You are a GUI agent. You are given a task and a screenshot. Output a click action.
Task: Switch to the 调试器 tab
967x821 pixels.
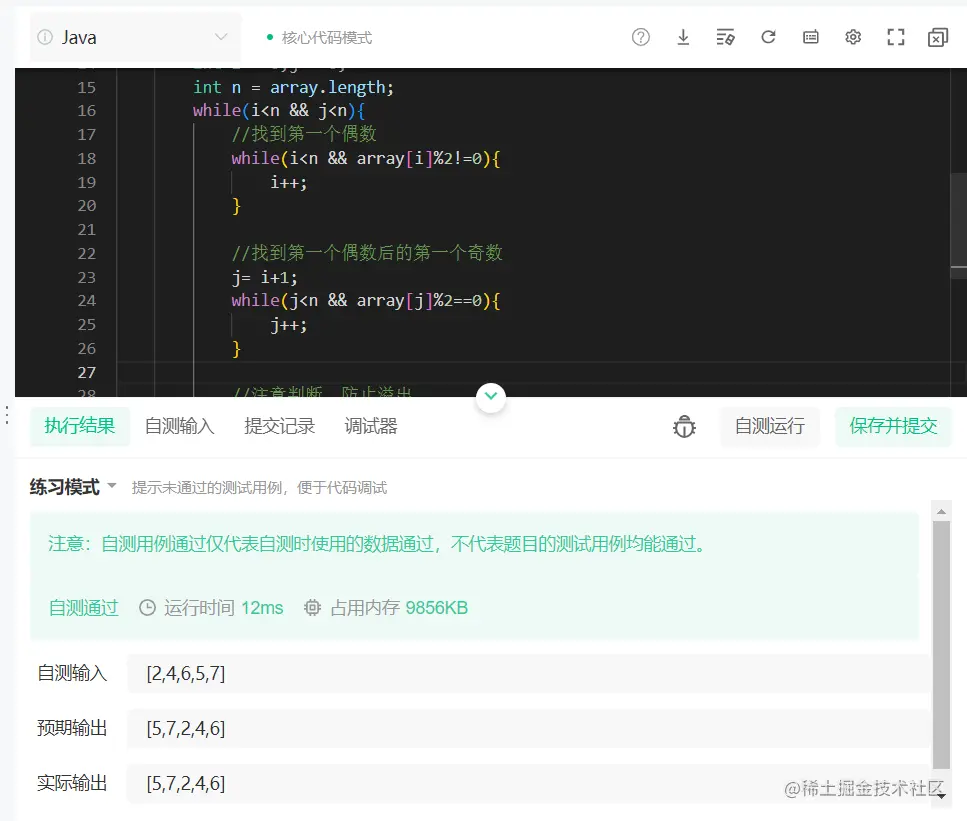[371, 426]
